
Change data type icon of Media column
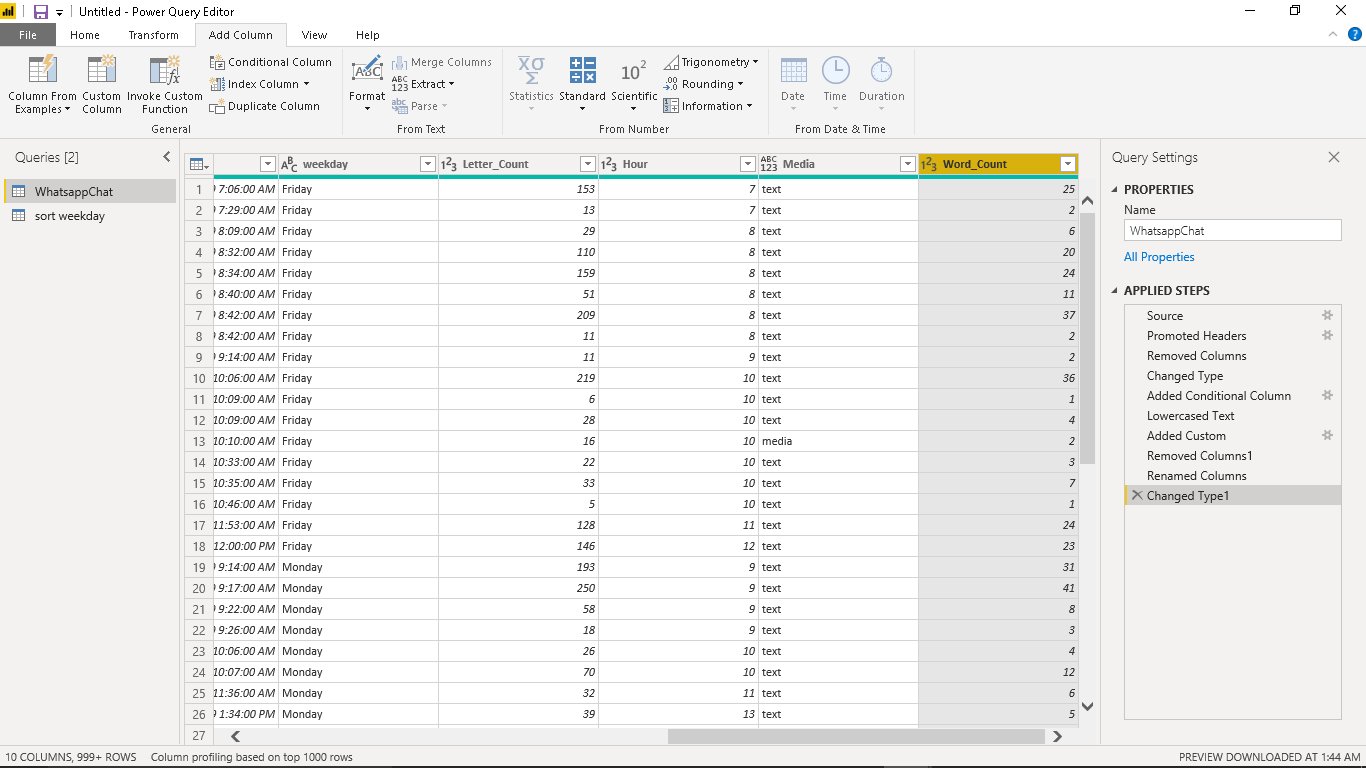click(x=769, y=164)
